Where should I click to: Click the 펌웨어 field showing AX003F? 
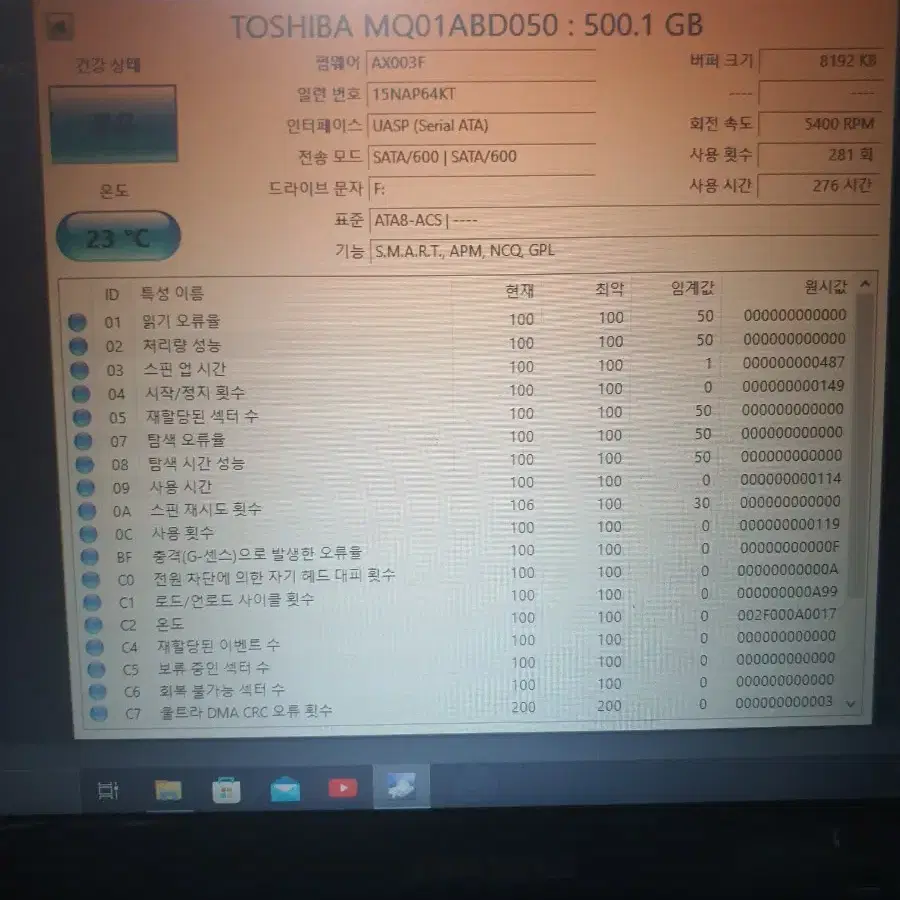pos(481,63)
